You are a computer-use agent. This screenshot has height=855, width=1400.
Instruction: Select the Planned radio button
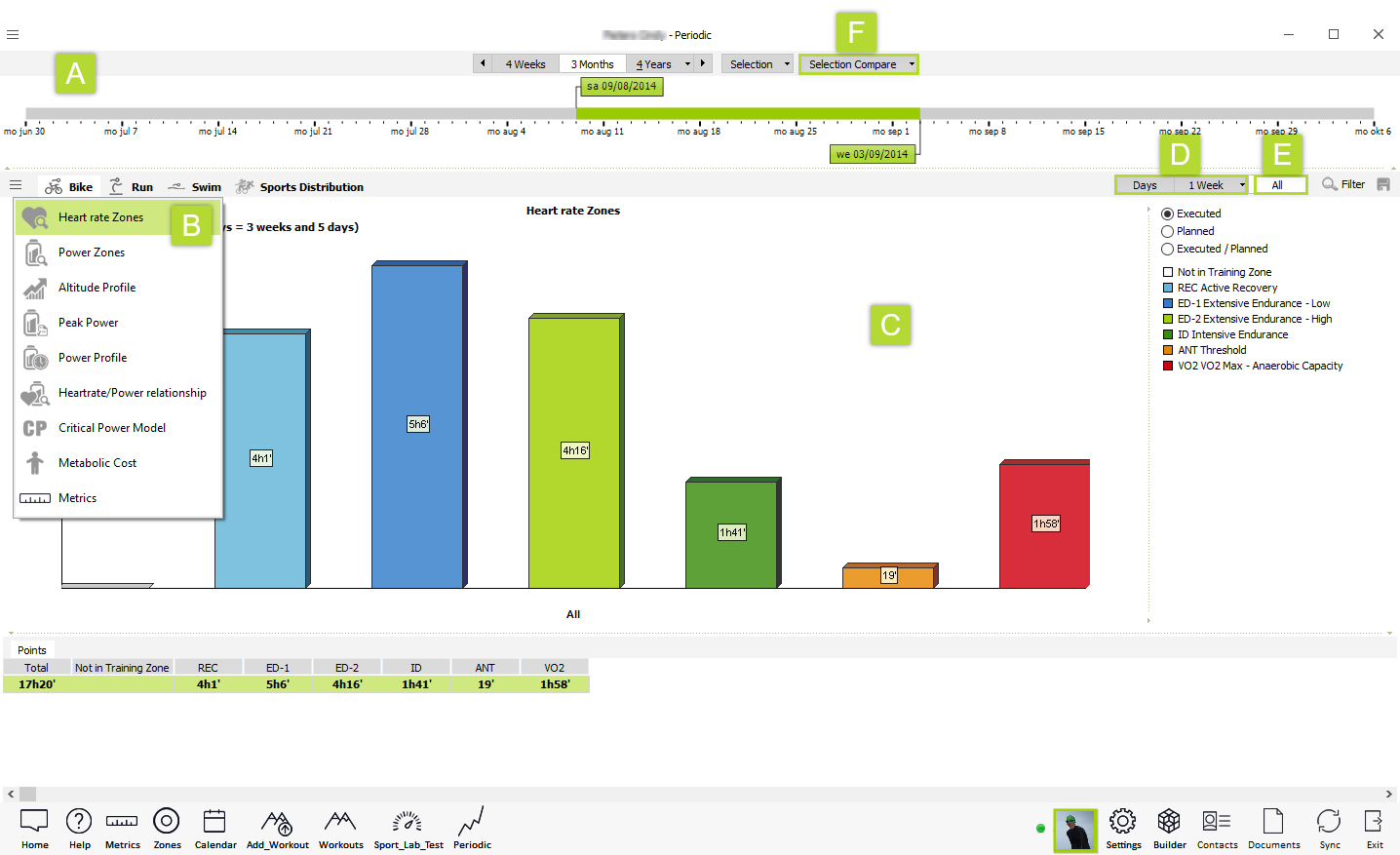tap(1167, 232)
